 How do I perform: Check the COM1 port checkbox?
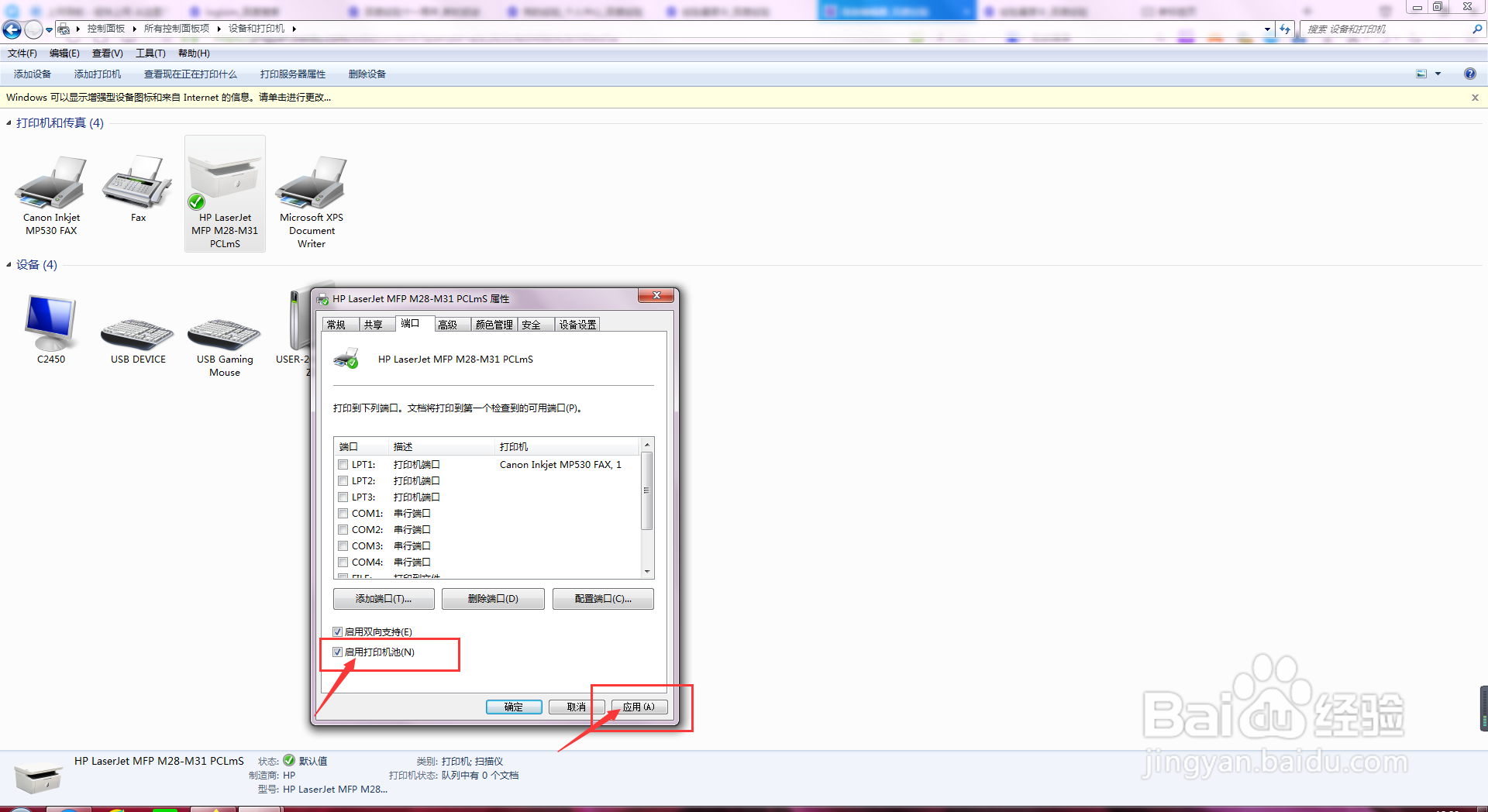tap(343, 514)
